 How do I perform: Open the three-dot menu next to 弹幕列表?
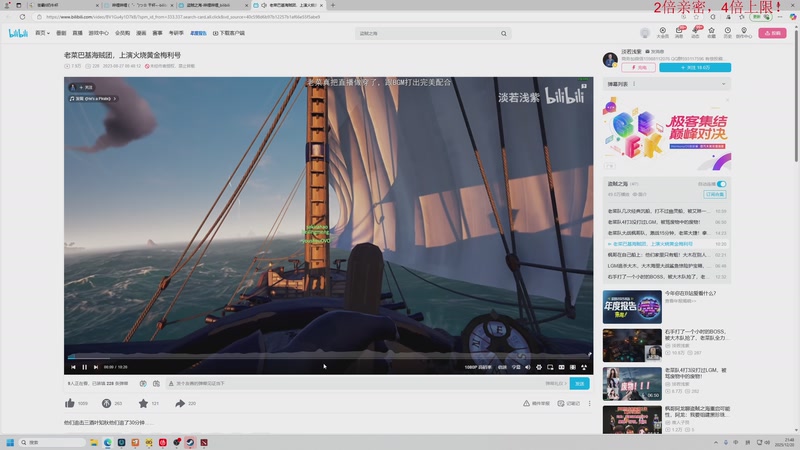click(634, 84)
